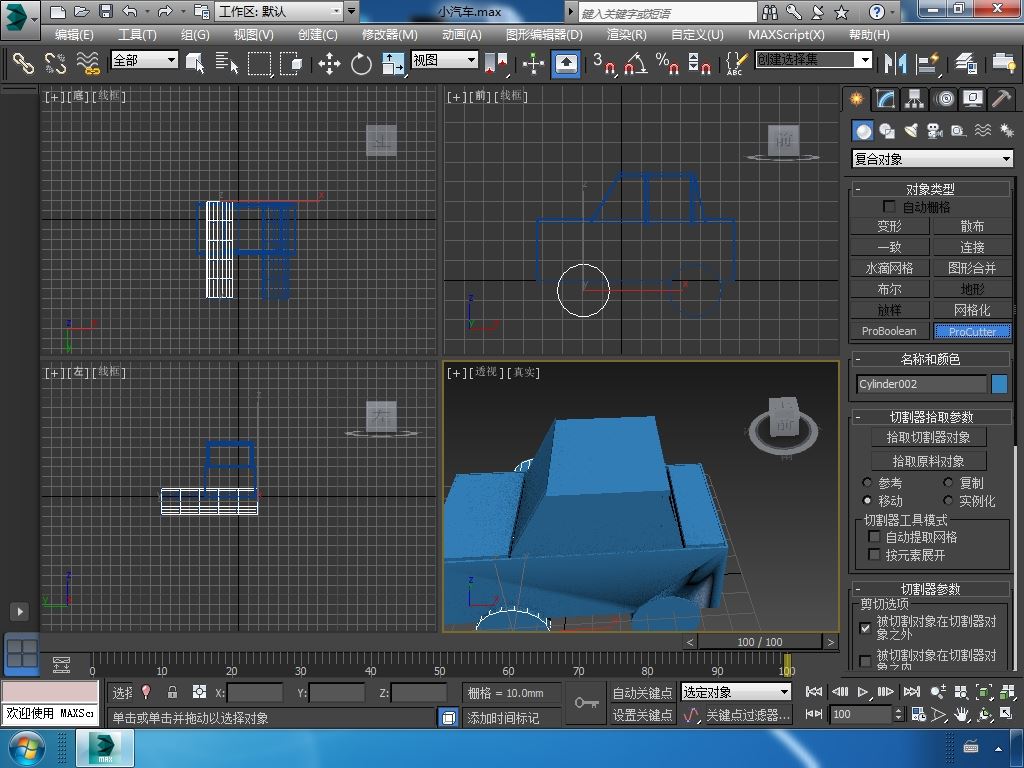Collapse the 切割器拾取参数 rollout

point(930,417)
